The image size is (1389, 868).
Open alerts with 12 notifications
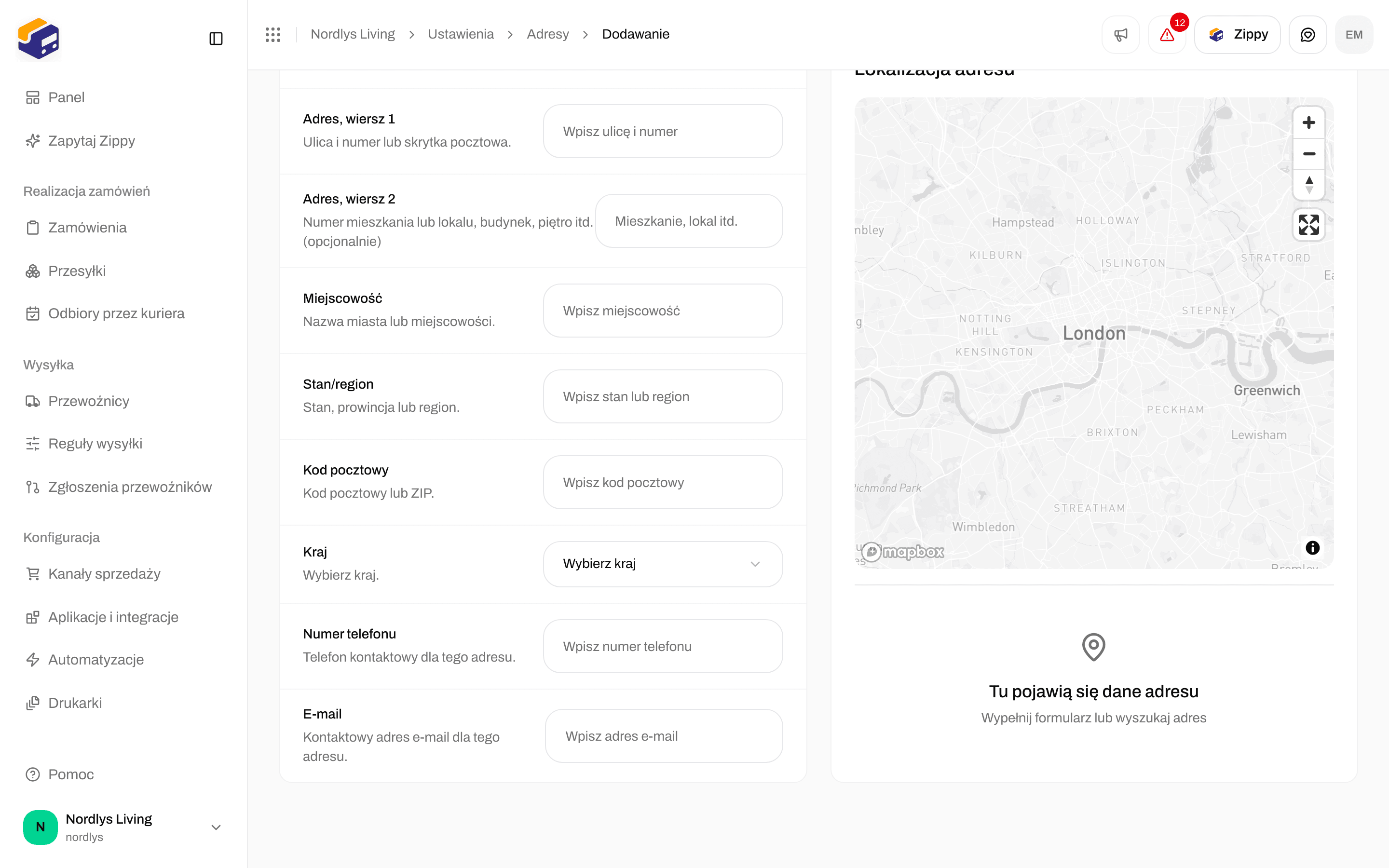1167,34
